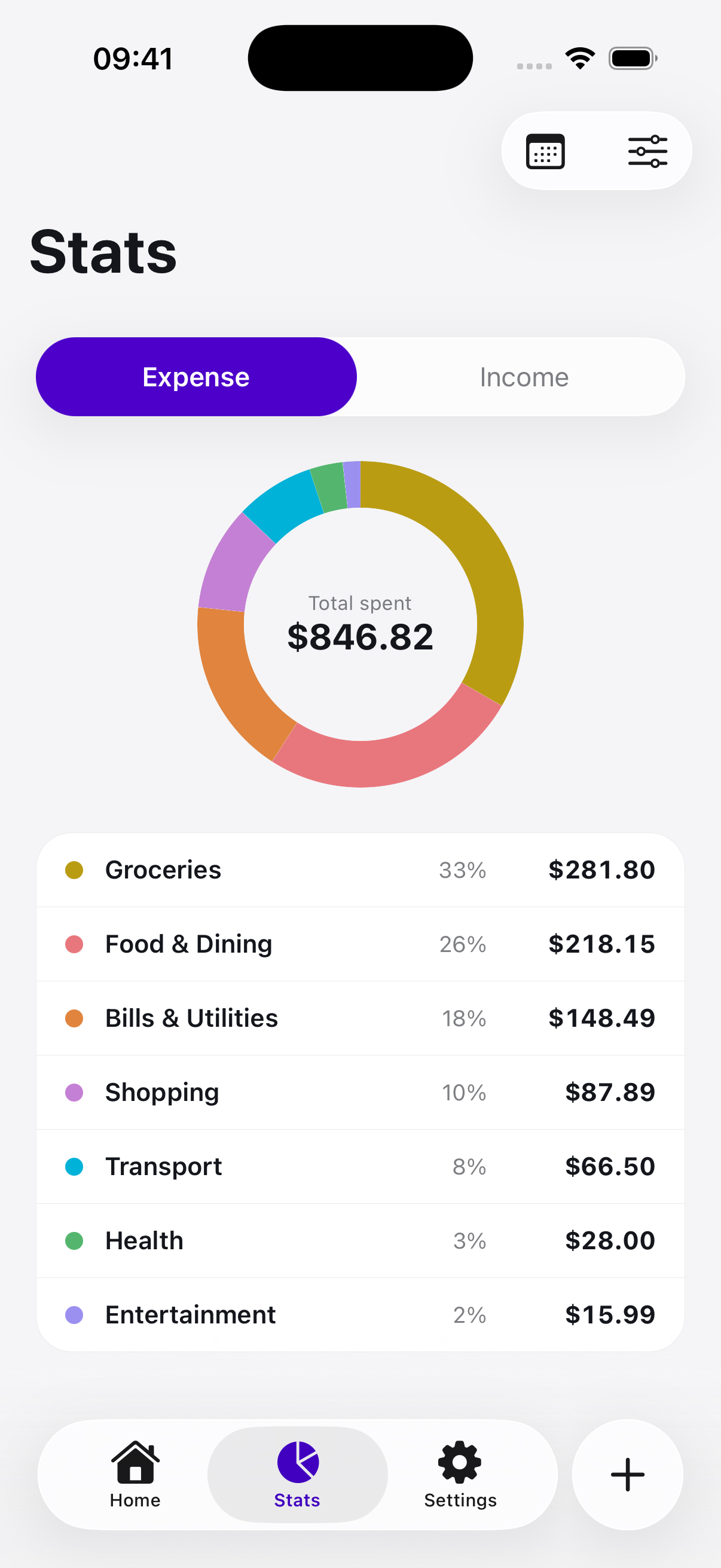Tap the battery status icon

point(633,59)
